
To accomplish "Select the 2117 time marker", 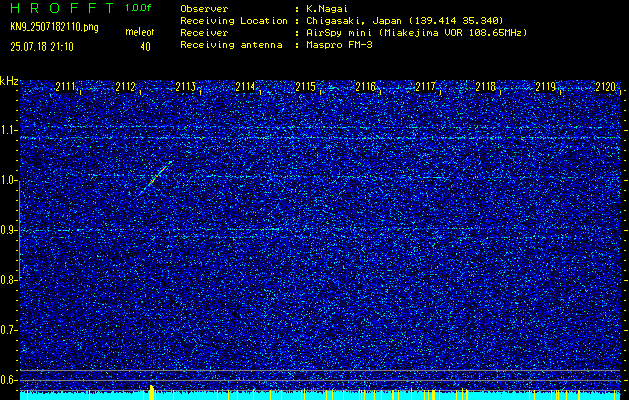I will point(425,87).
